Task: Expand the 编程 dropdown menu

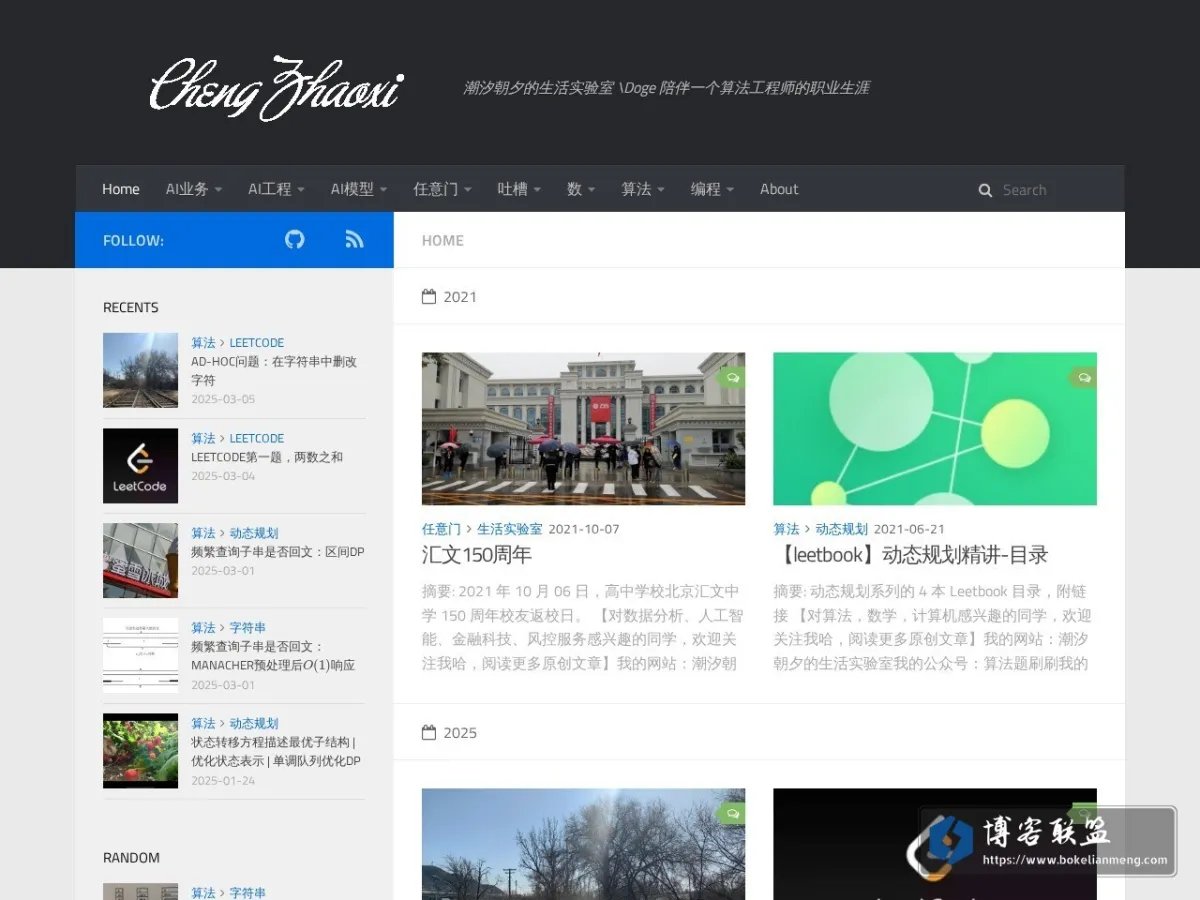Action: point(712,189)
